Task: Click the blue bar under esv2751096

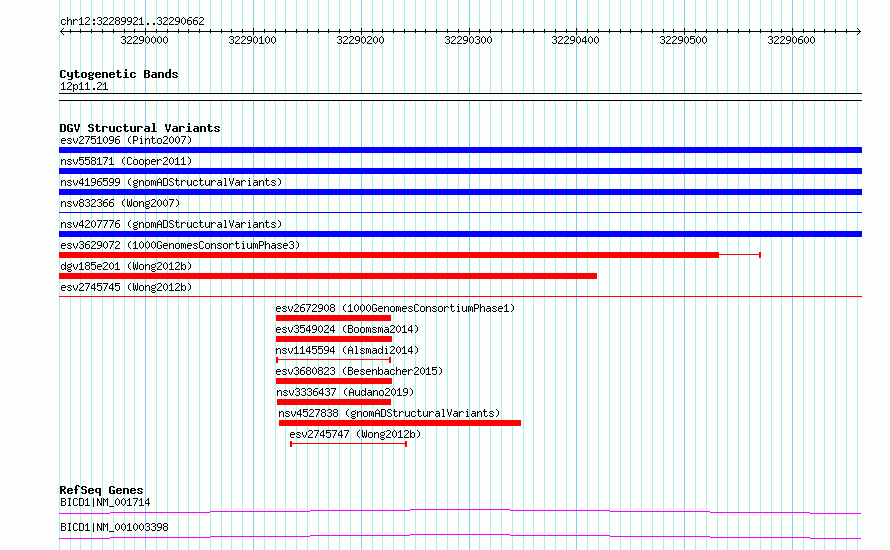Action: click(460, 150)
